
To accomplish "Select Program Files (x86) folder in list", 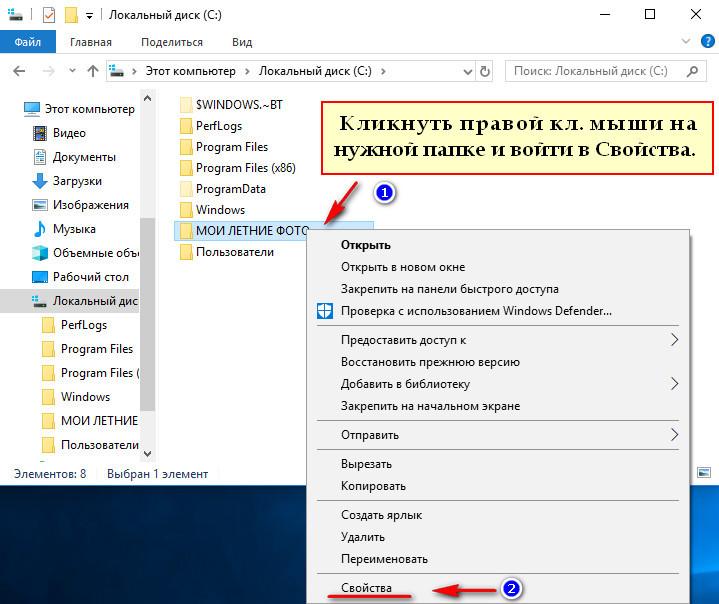I will pyautogui.click(x=238, y=168).
